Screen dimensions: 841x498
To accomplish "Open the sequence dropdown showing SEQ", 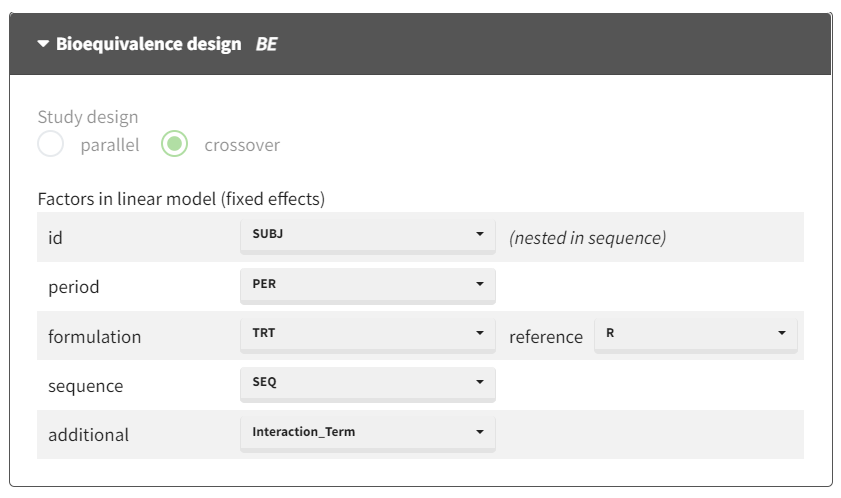I will pyautogui.click(x=366, y=383).
